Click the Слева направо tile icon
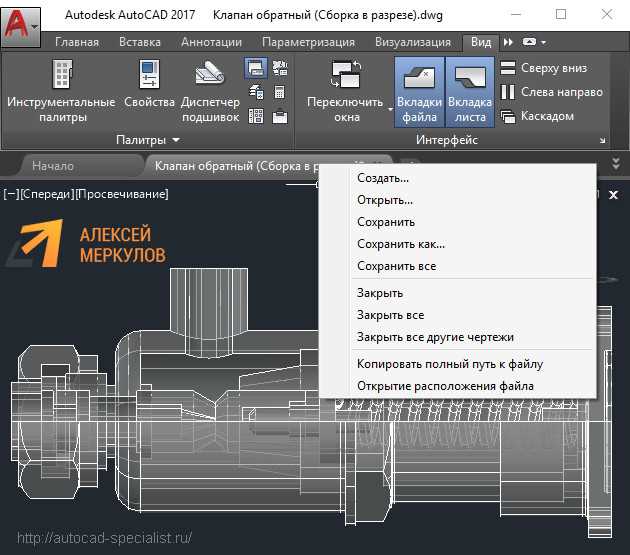The image size is (630, 555). (508, 92)
